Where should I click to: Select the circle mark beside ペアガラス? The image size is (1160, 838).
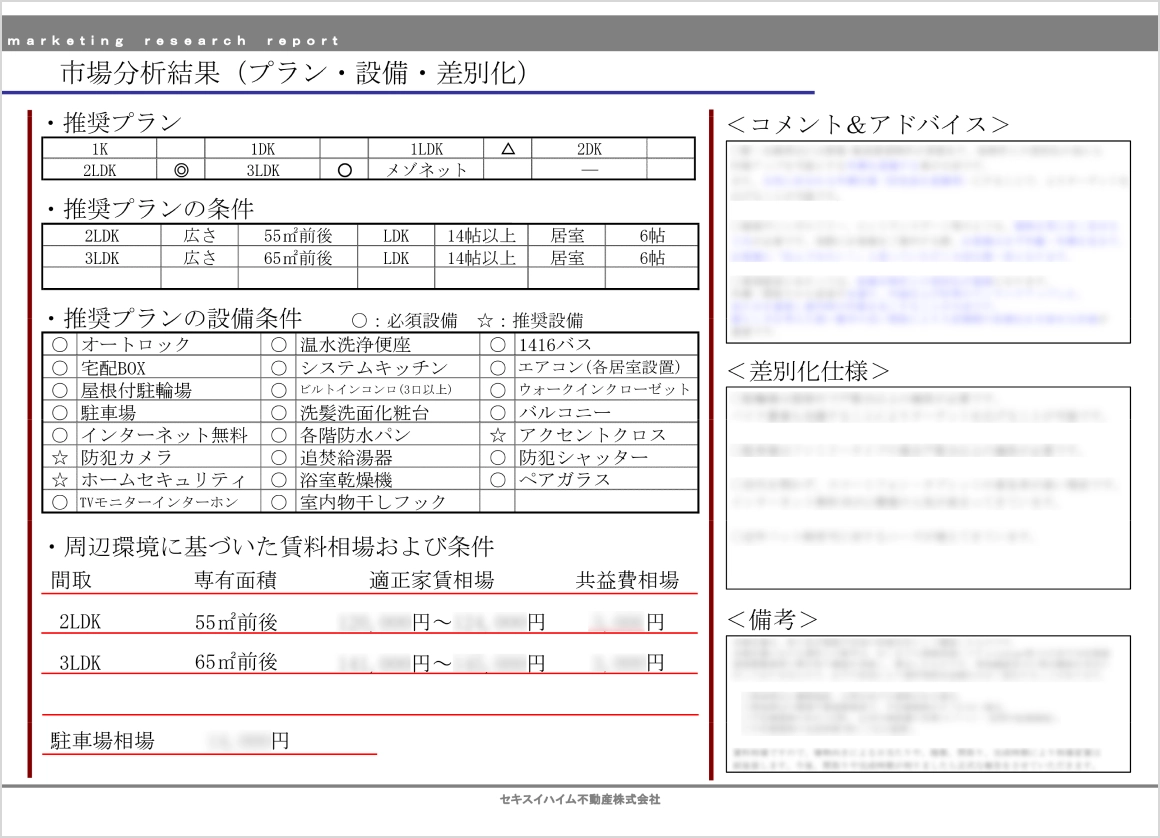pos(497,479)
